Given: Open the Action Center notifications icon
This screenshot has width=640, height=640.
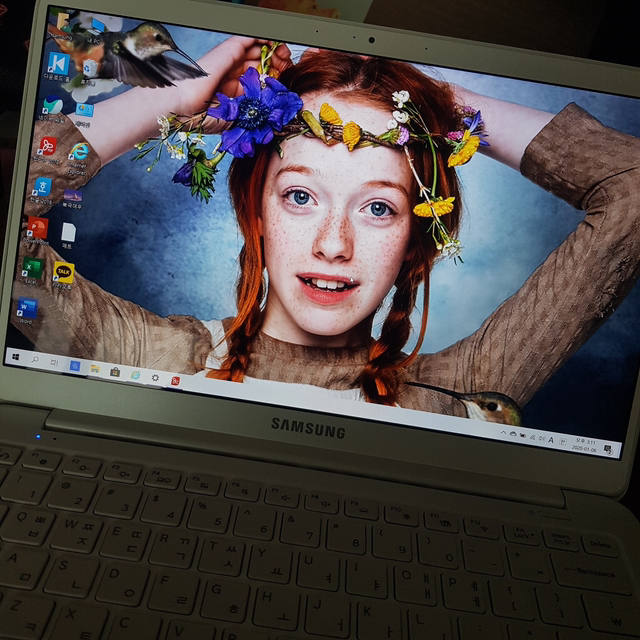Looking at the screenshot, I should (608, 450).
